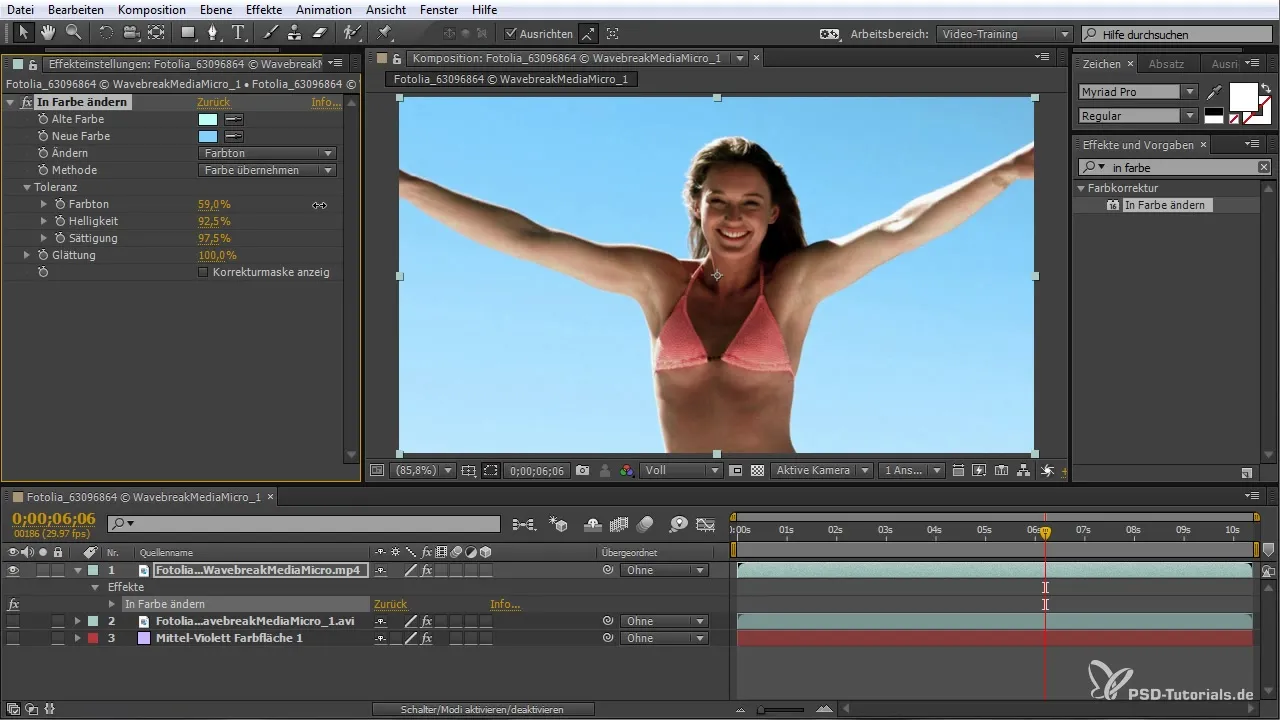1280x720 pixels.
Task: Select the Brush tool
Action: (x=271, y=33)
